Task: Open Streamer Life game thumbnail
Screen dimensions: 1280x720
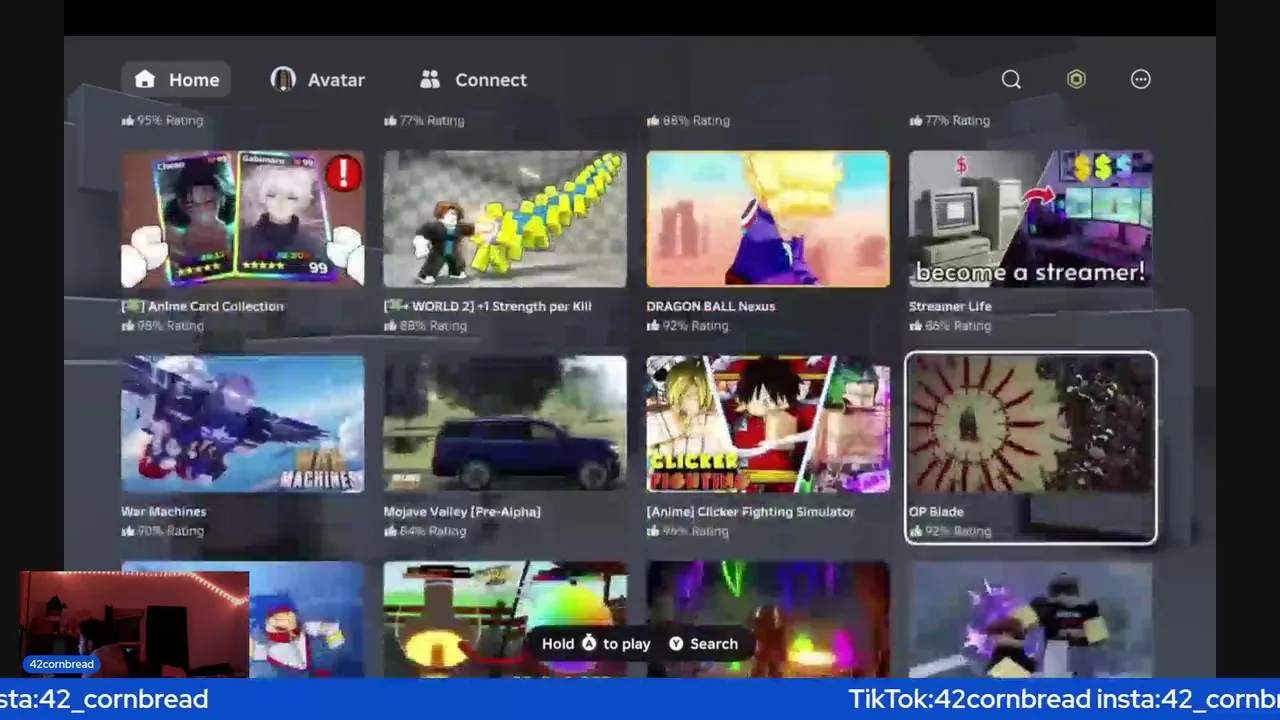Action: [1030, 219]
